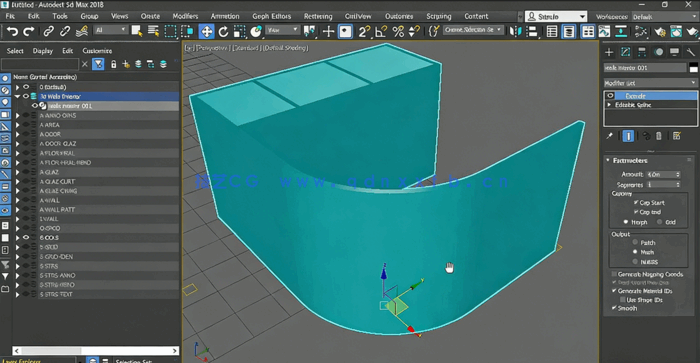Viewport: 700px width, 363px height.
Task: Click the Default Shading viewport label
Action: tap(286, 48)
